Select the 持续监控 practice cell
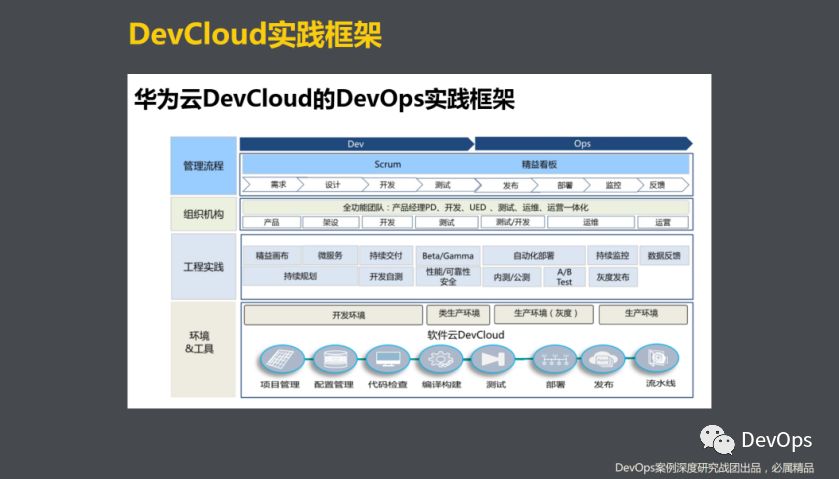Viewport: 839px width, 479px height. (x=612, y=255)
